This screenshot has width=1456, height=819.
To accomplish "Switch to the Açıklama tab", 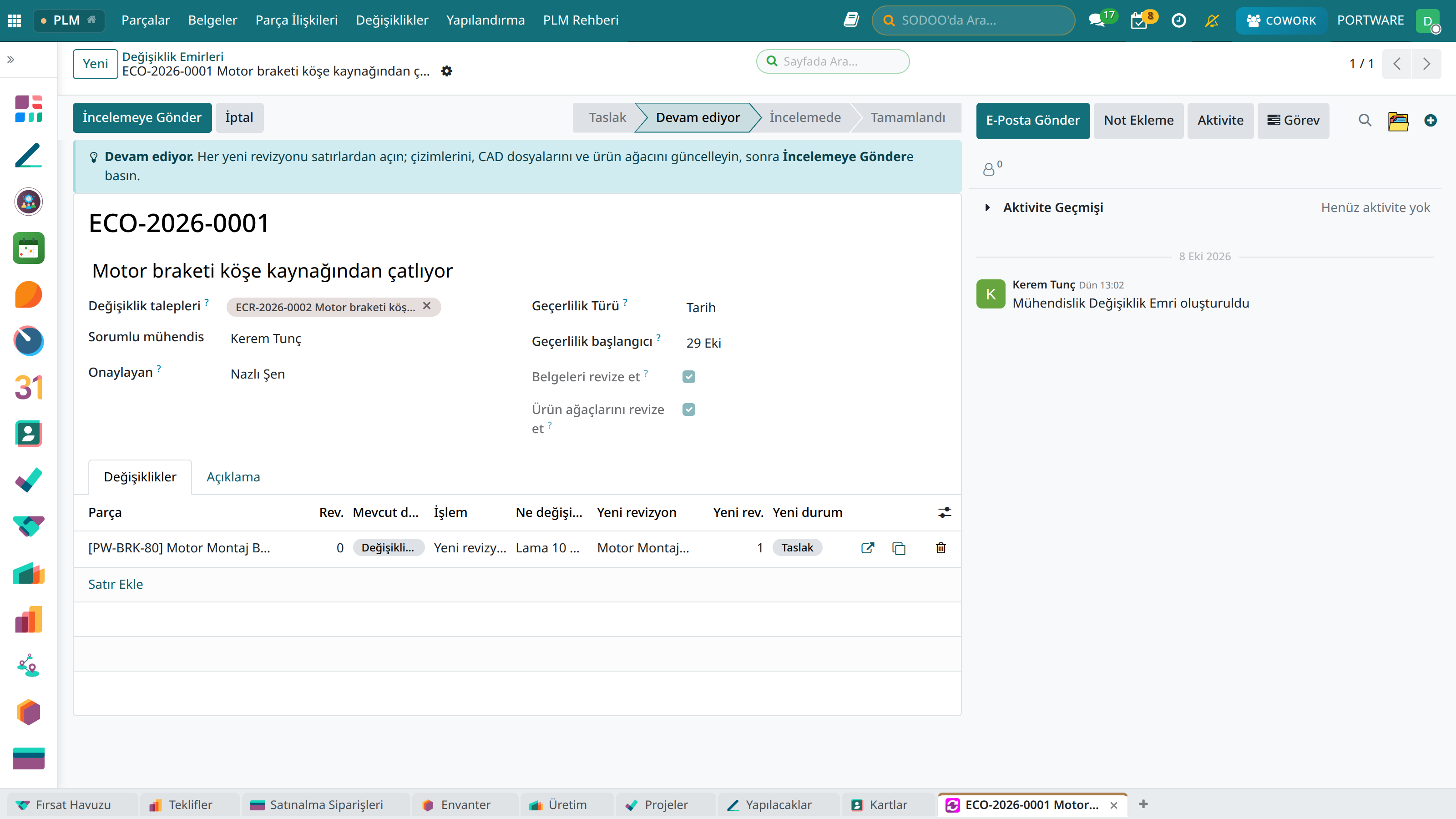I will [233, 476].
